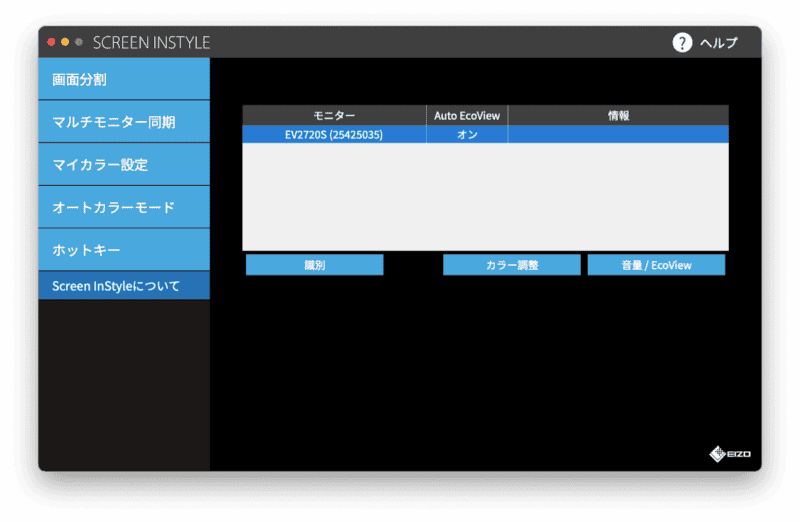
Task: Open the ヘルプ help link
Action: point(719,43)
